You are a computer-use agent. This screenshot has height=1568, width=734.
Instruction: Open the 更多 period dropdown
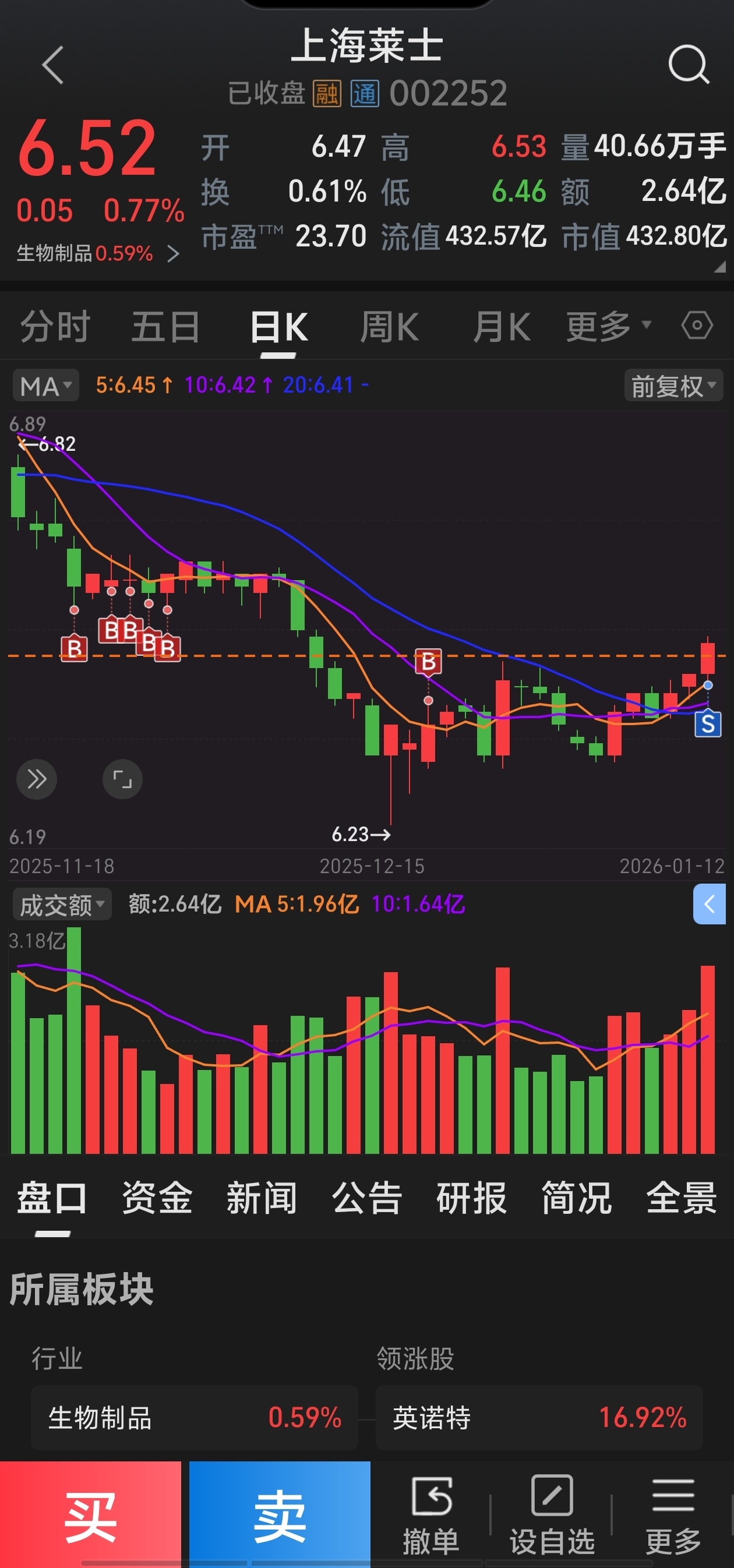[609, 326]
